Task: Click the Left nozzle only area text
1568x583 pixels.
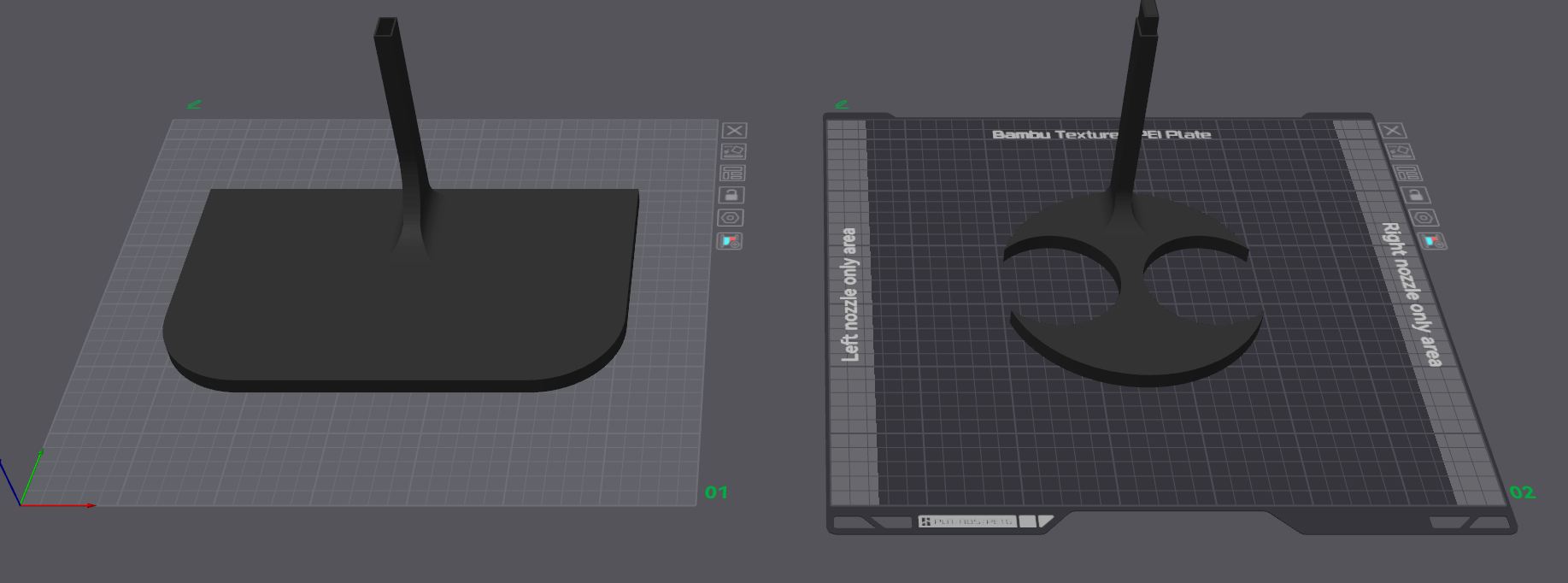Action: tap(850, 294)
